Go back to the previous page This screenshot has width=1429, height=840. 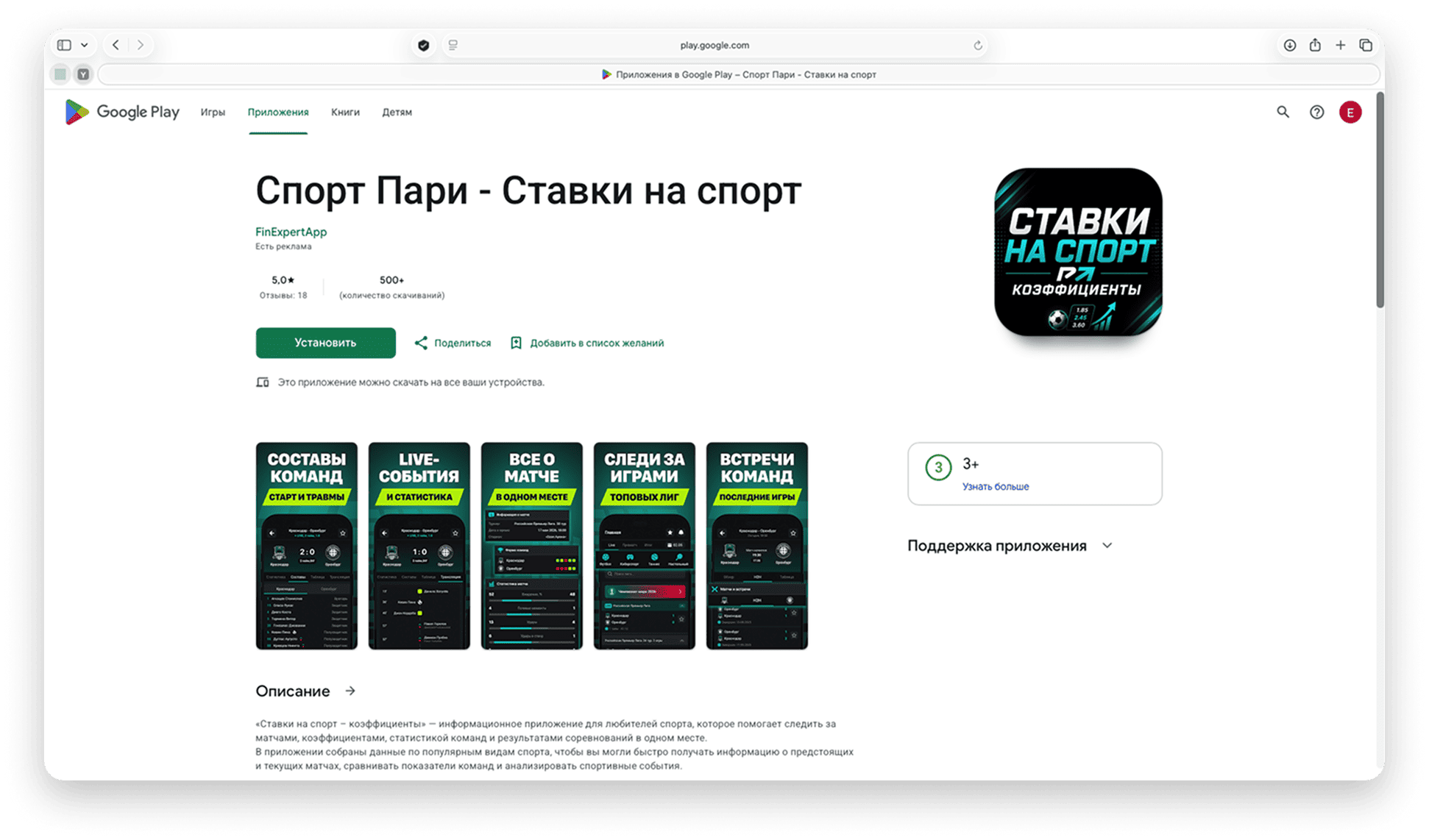tap(116, 45)
